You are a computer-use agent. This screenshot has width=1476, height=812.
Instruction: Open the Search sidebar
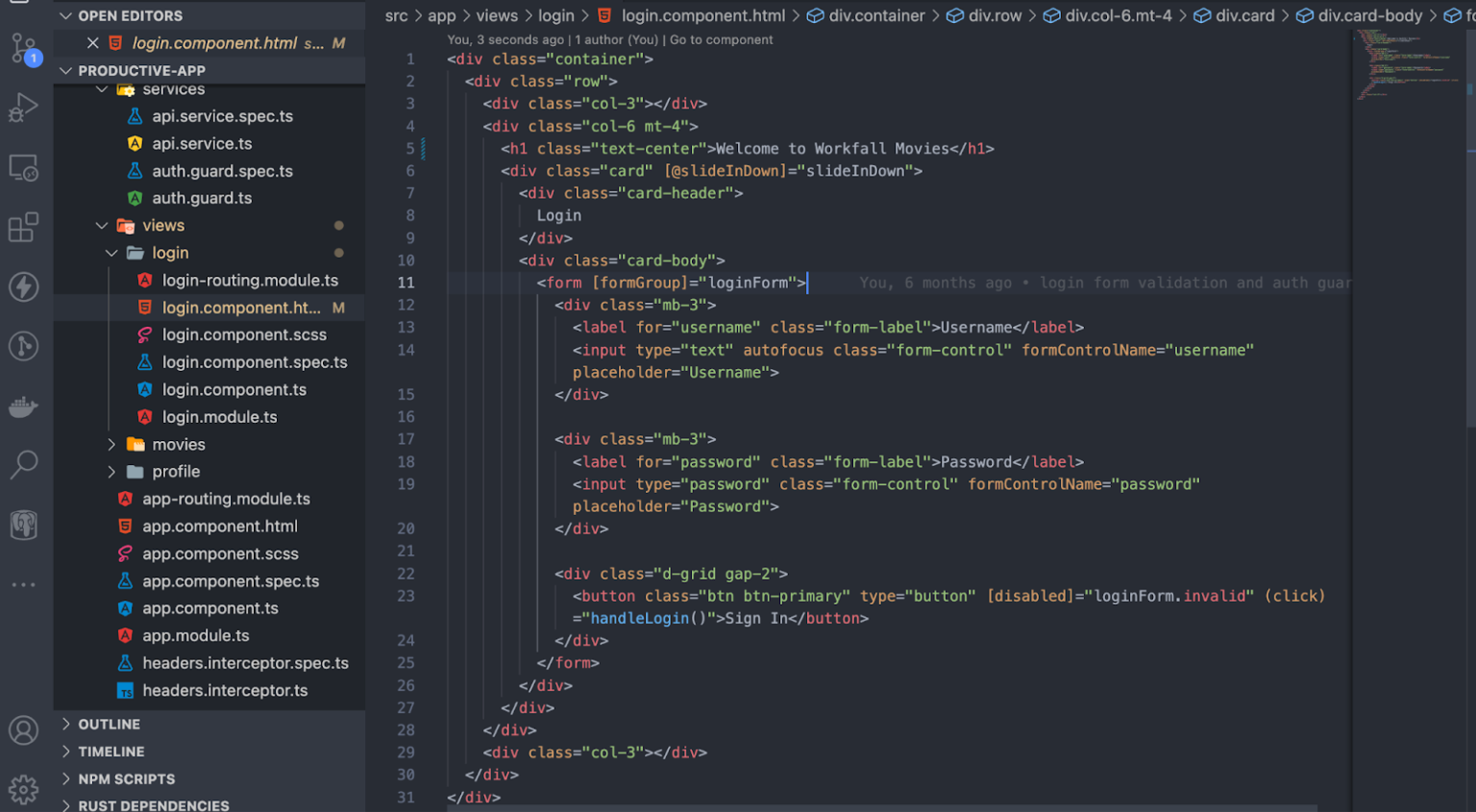tap(24, 465)
